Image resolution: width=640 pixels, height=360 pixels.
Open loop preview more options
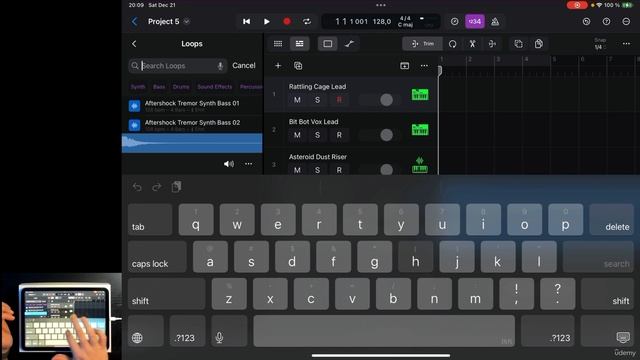pos(249,164)
